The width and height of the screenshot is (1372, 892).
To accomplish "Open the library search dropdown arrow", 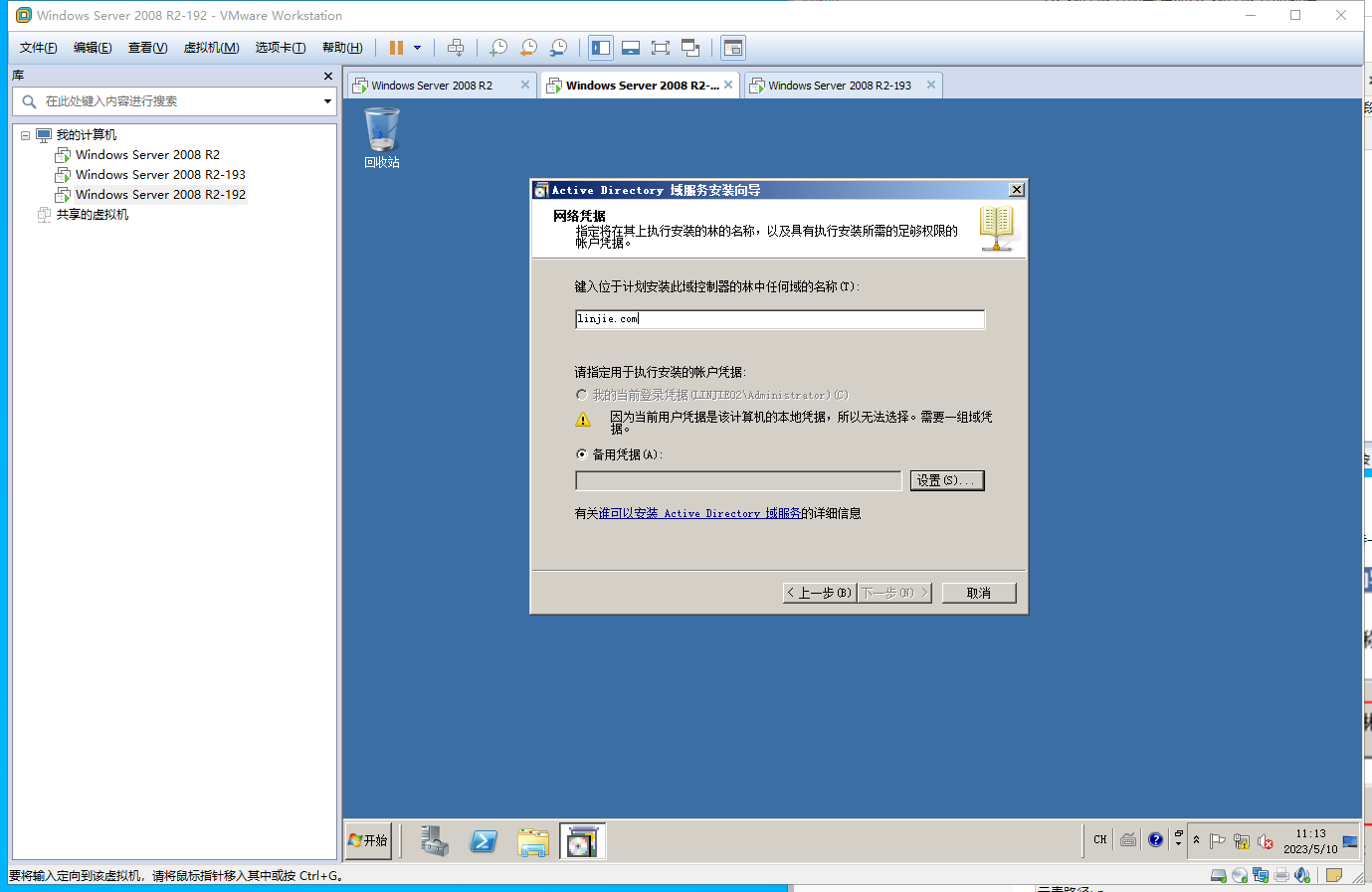I will click(x=327, y=101).
